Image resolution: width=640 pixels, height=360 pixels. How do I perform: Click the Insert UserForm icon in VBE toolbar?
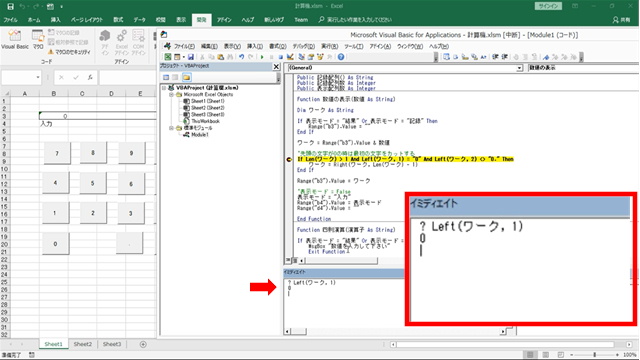coord(177,57)
